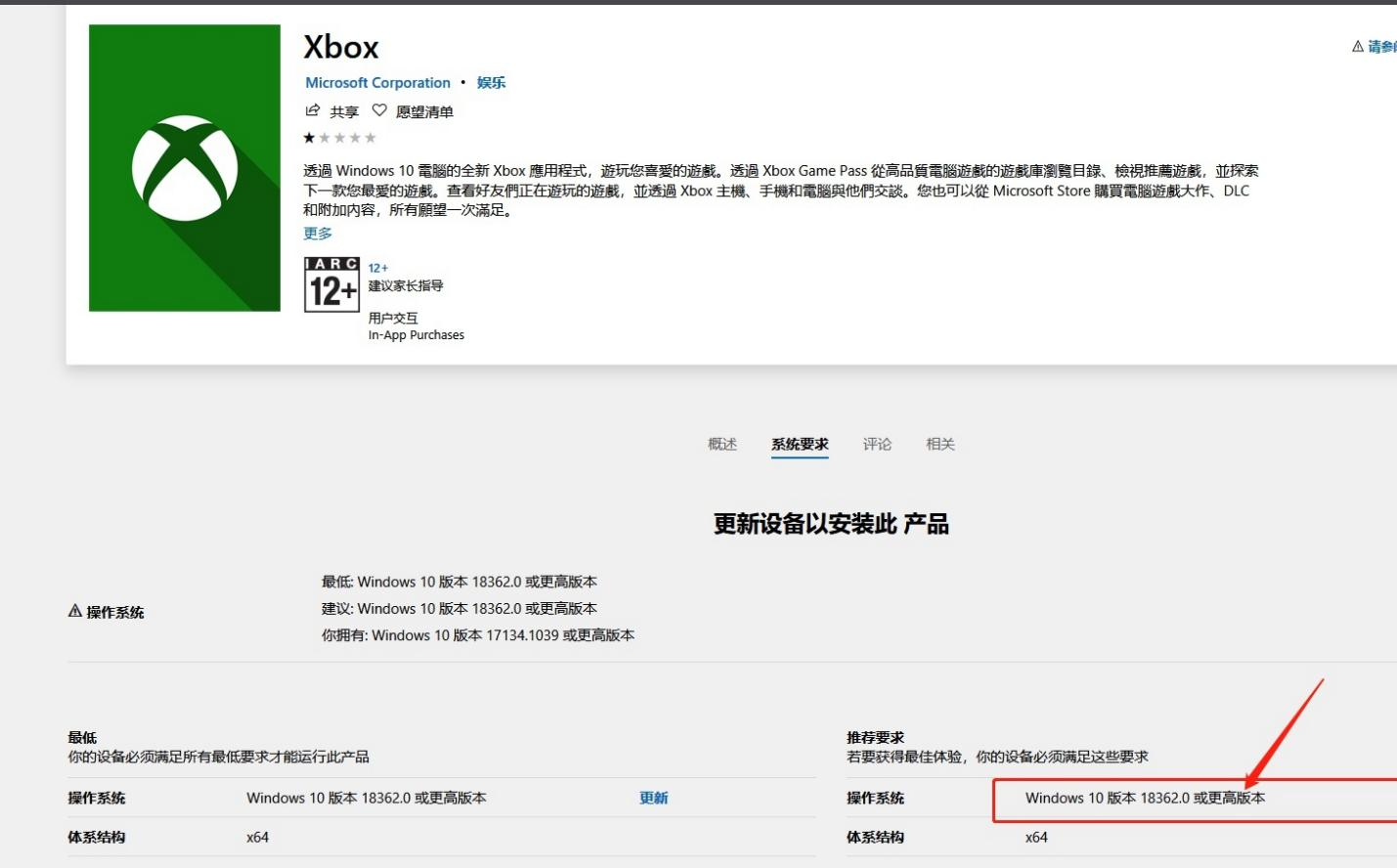1397x868 pixels.
Task: Click the heart wishlist icon
Action: [379, 110]
